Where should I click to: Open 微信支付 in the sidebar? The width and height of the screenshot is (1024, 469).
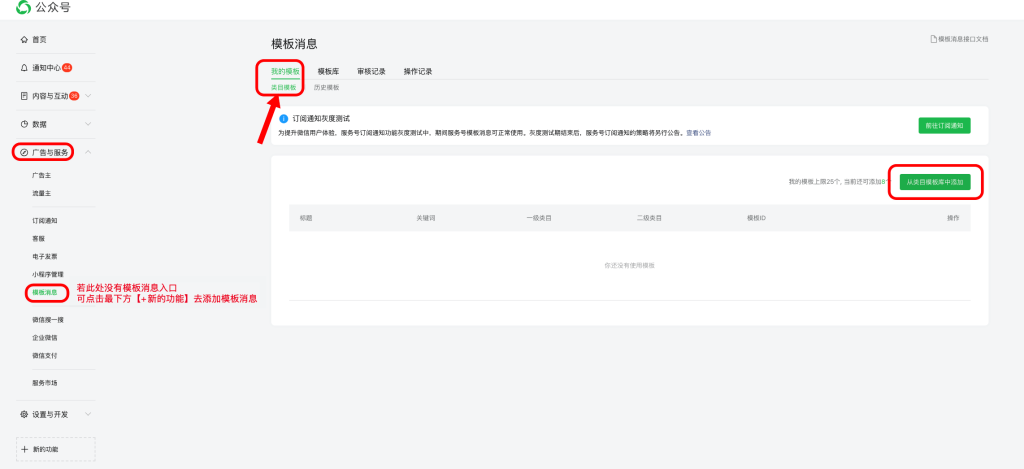pos(45,355)
